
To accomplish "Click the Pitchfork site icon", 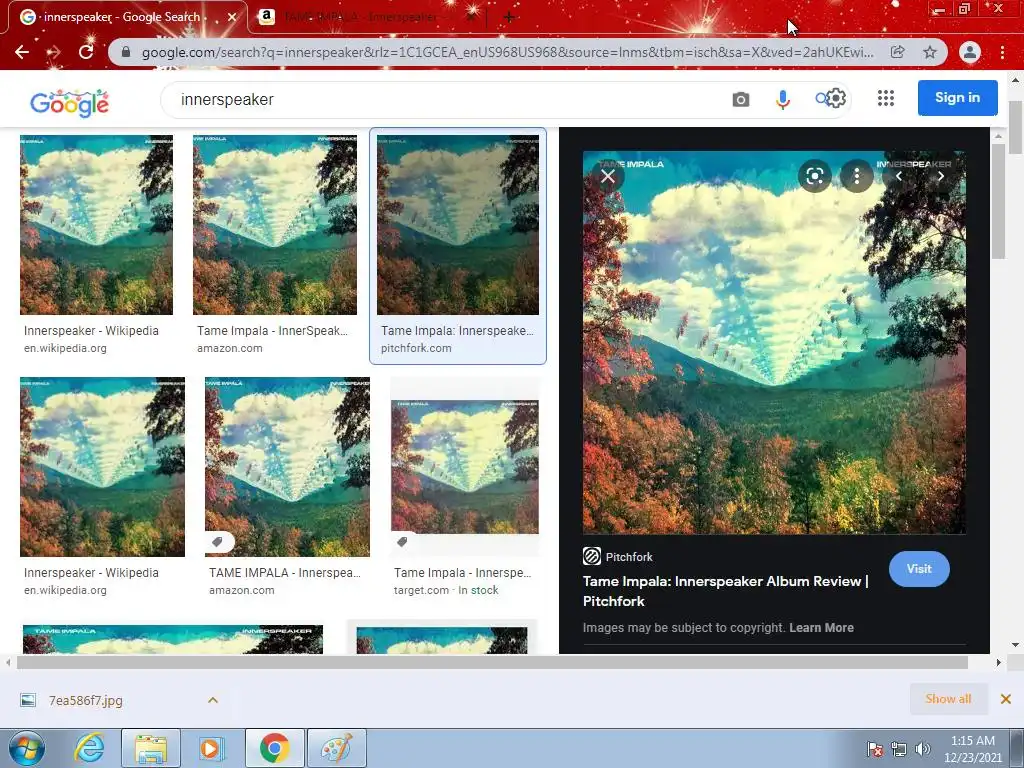I will tap(592, 556).
